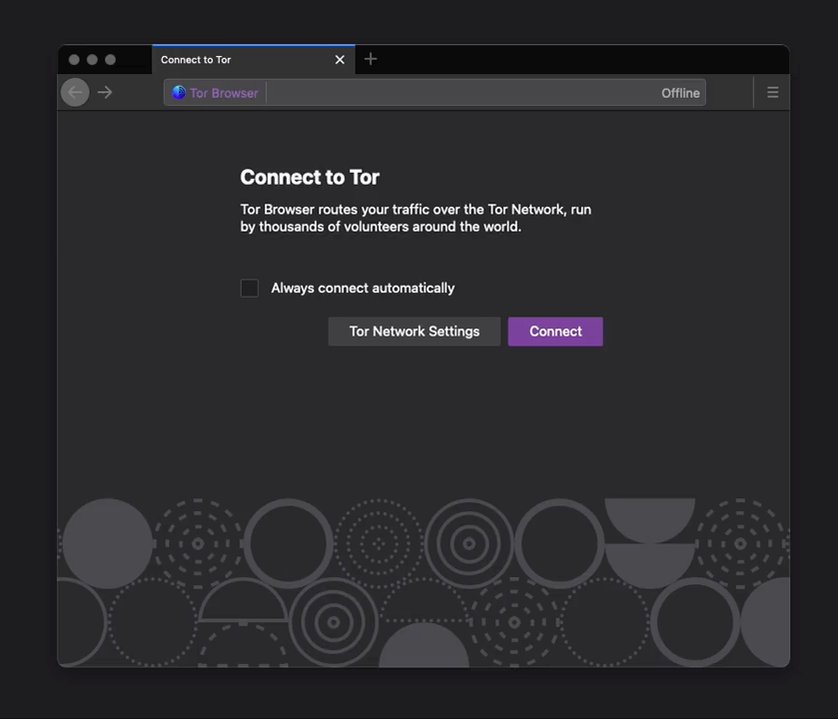The image size is (838, 719).
Task: Click the Tor Browser identity label
Action: pyautogui.click(x=223, y=93)
